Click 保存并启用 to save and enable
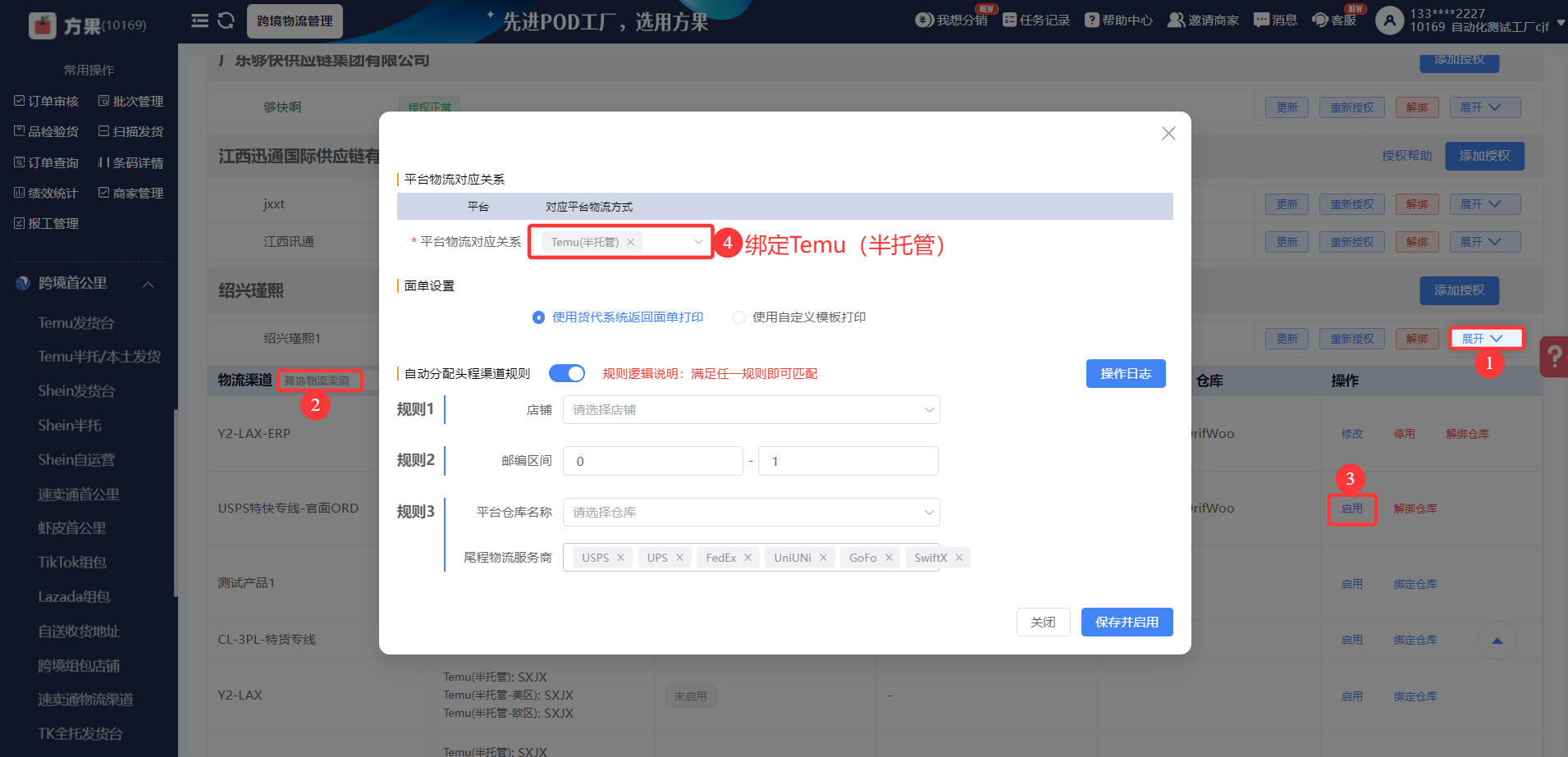This screenshot has height=757, width=1568. 1127,622
